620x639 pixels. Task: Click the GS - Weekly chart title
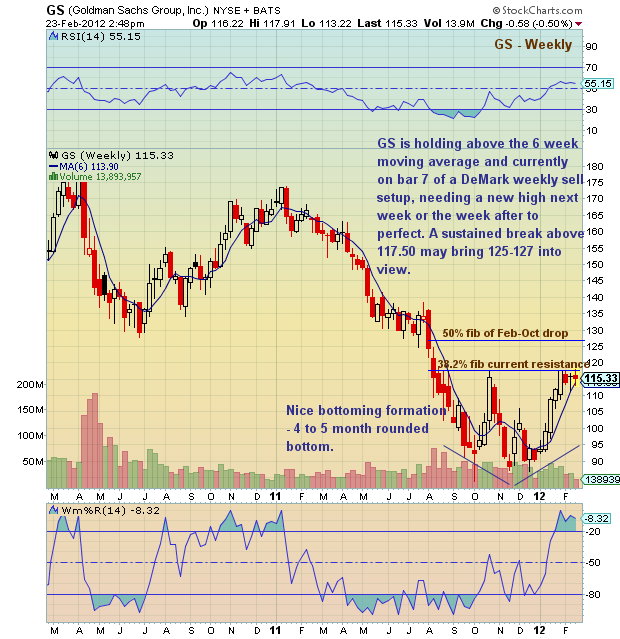click(x=533, y=44)
